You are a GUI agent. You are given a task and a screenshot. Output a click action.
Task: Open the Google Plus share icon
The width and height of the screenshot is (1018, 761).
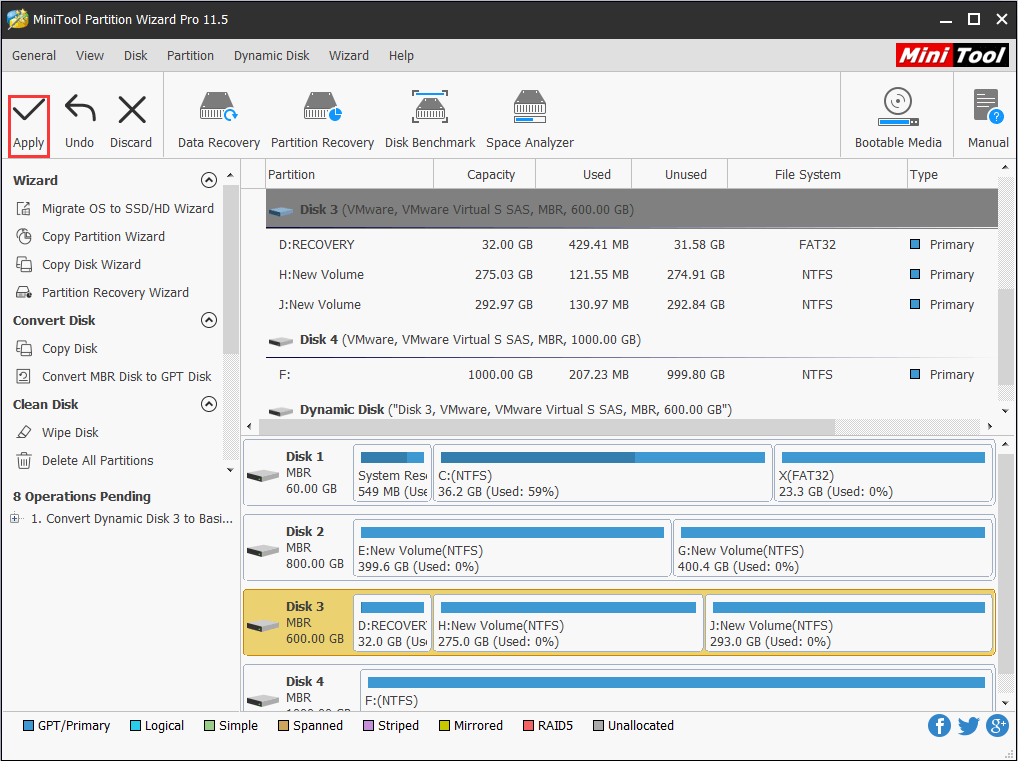(x=997, y=725)
